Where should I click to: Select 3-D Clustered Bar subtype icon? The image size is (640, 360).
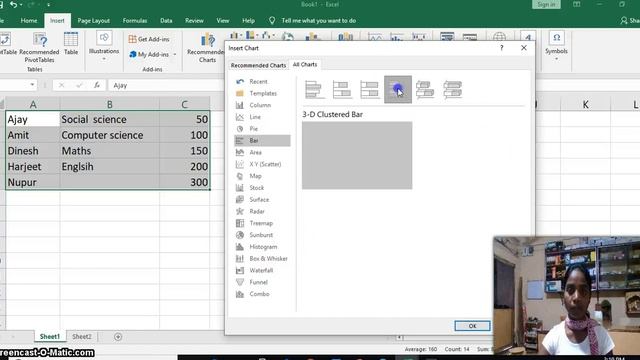click(398, 89)
